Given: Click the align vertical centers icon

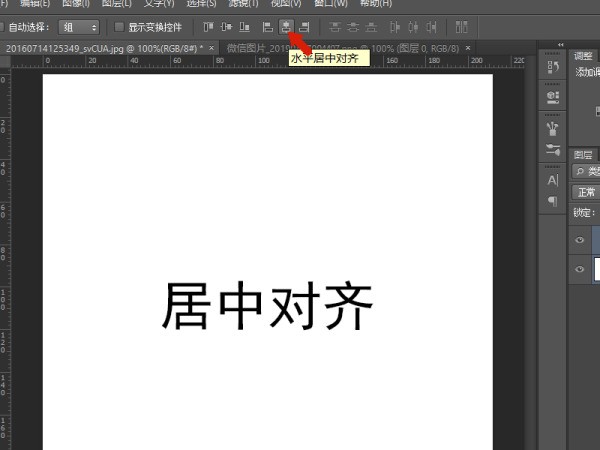Looking at the screenshot, I should (x=226, y=26).
